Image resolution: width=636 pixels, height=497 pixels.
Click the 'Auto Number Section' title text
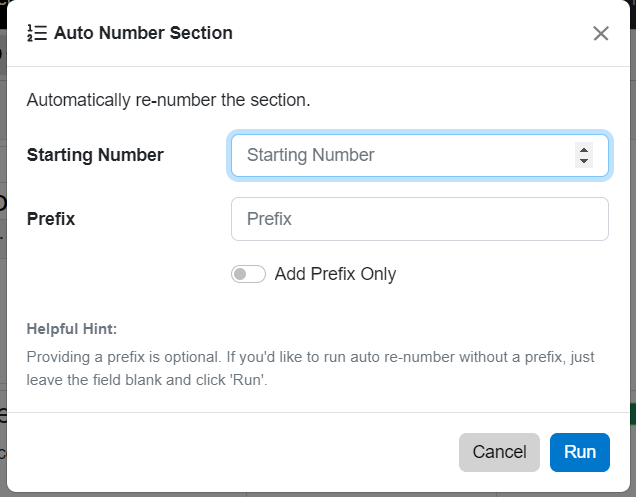coord(143,33)
